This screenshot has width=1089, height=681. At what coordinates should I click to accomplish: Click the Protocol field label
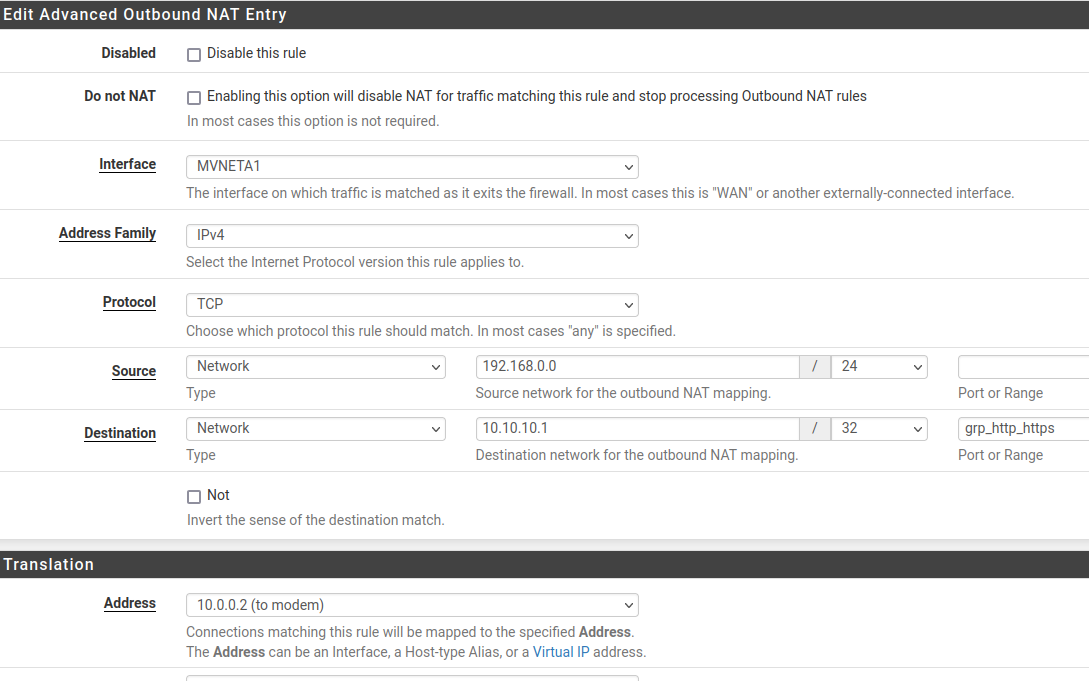(x=129, y=302)
